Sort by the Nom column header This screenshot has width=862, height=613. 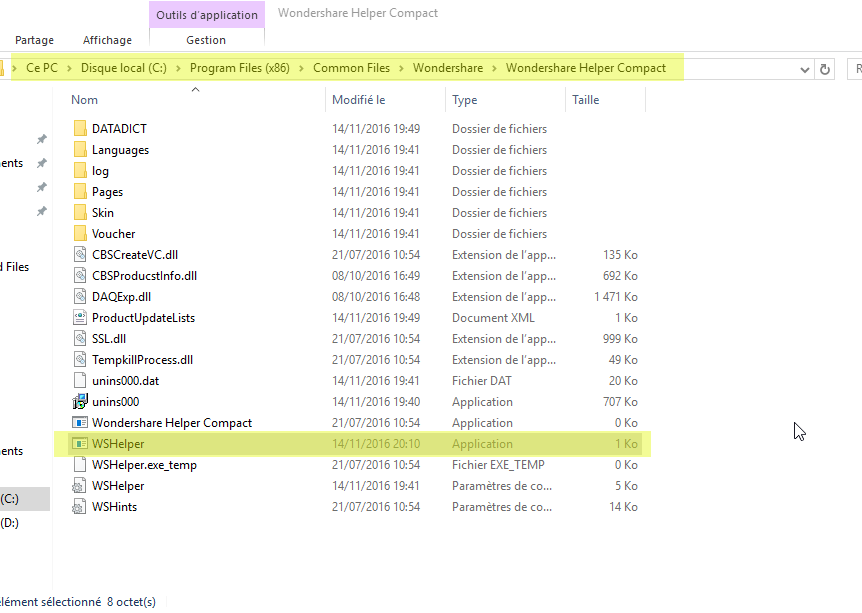click(84, 100)
